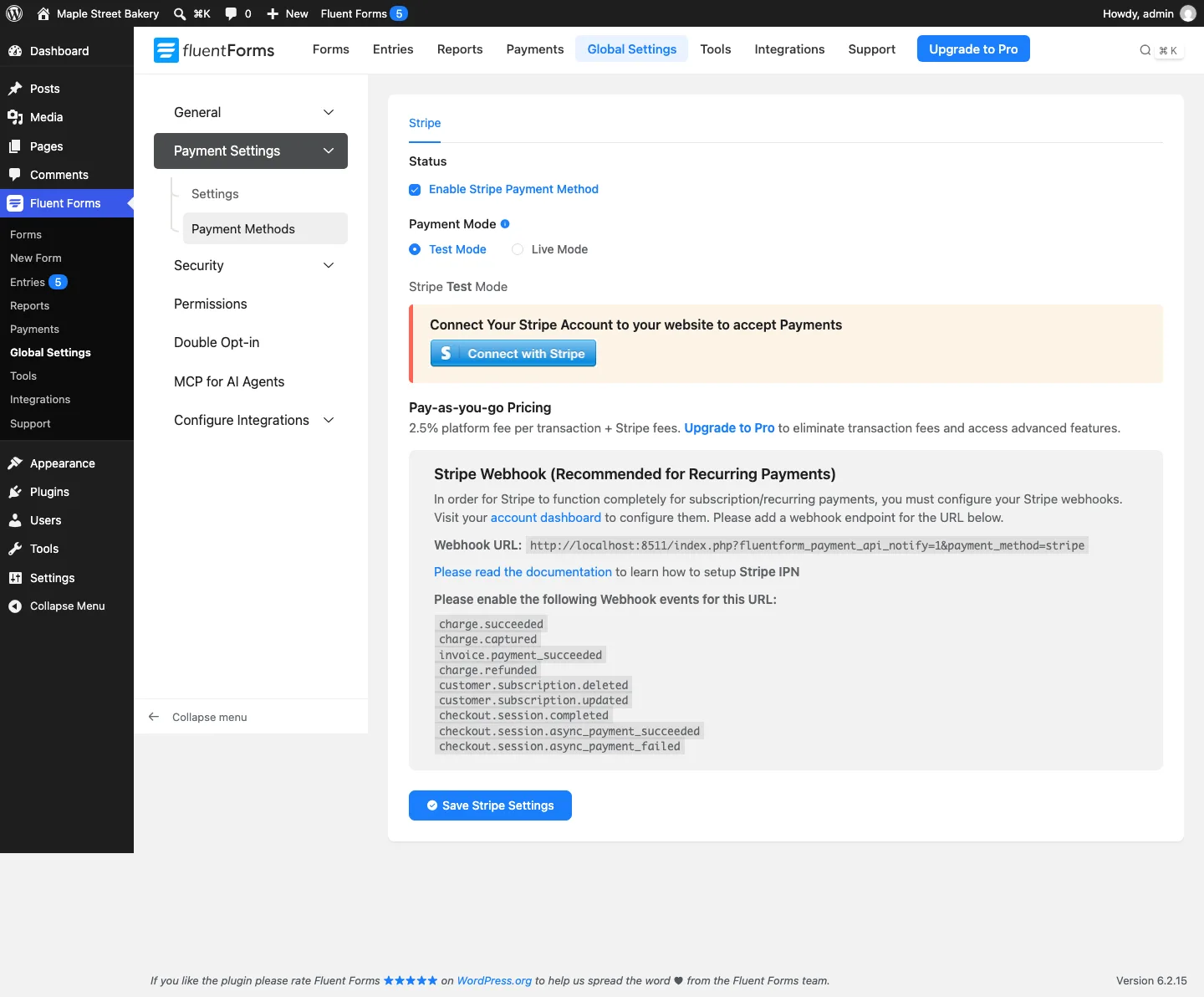This screenshot has width=1204, height=997.
Task: Open the Fluent Forms header search icon
Action: [1145, 50]
